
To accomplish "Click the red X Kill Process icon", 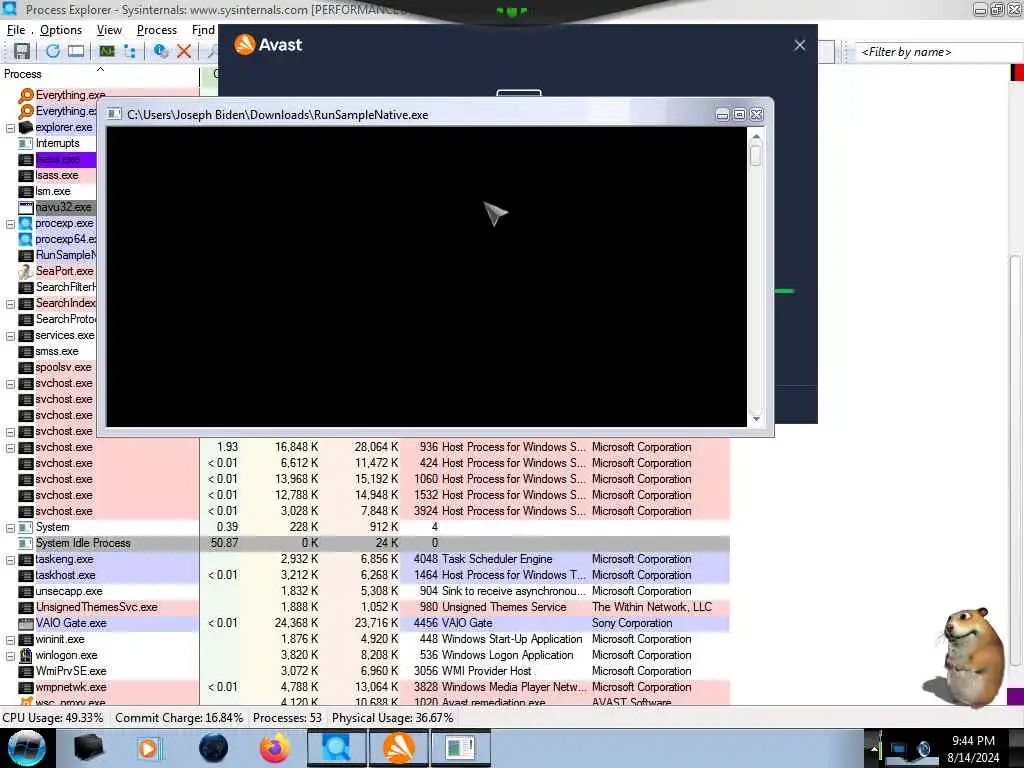I will (184, 51).
